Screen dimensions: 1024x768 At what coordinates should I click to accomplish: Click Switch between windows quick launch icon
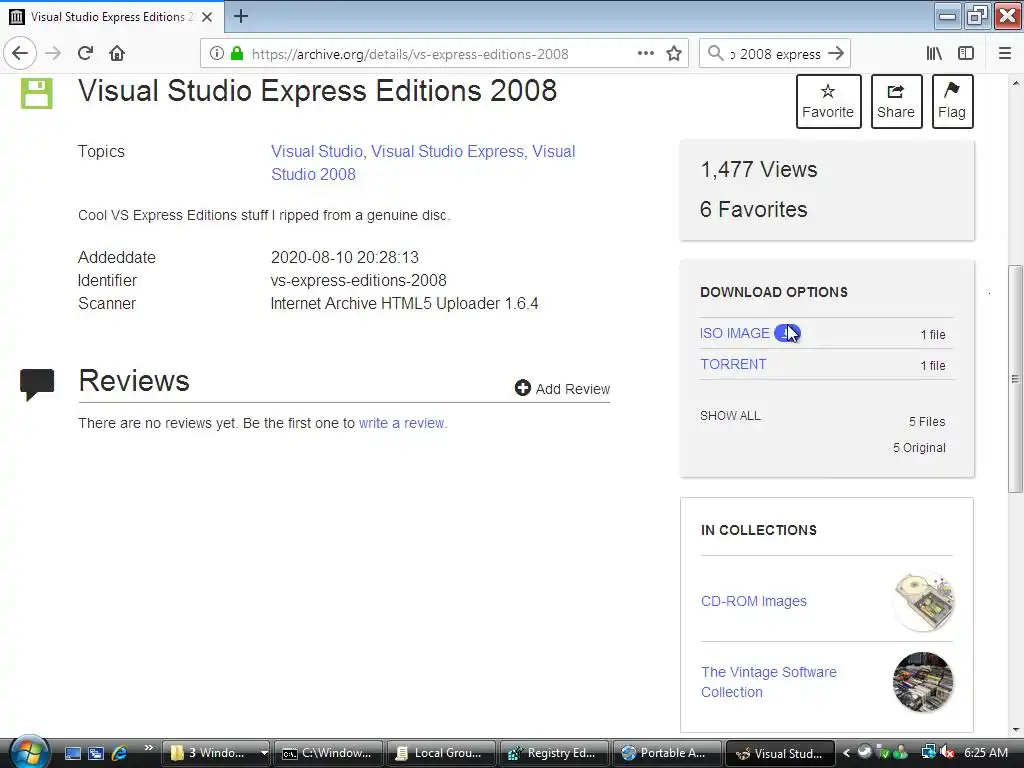[x=96, y=753]
